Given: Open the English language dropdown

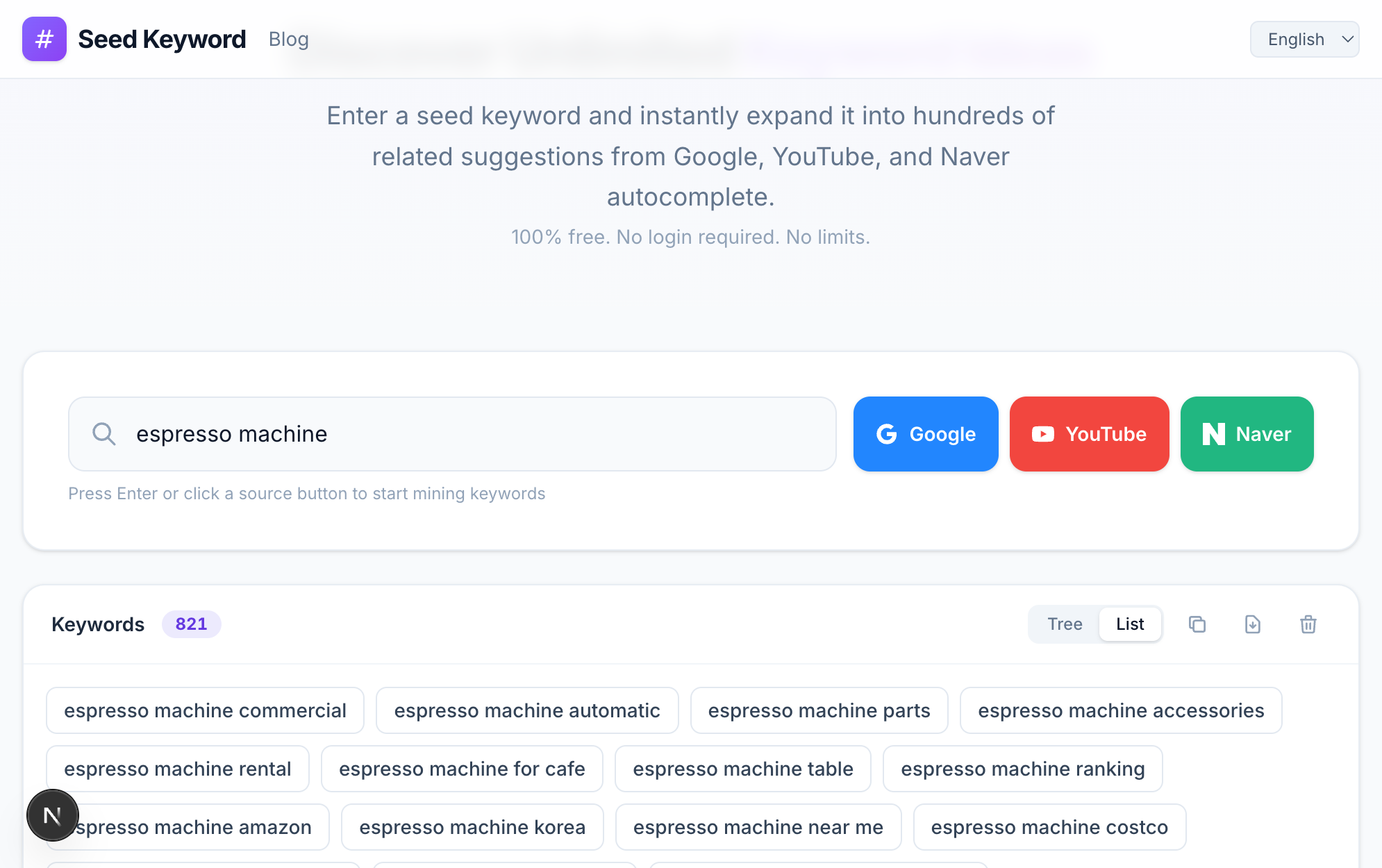Looking at the screenshot, I should coord(1304,39).
